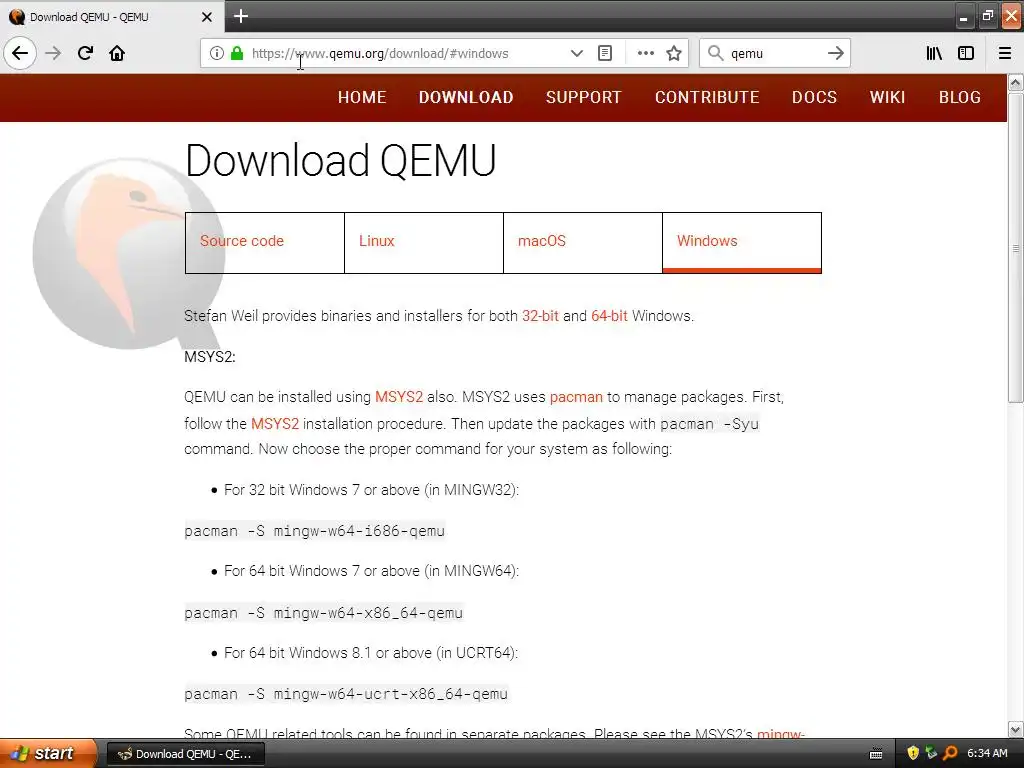Open the MSYS2 link after 'installed using'
The image size is (1024, 768).
tap(399, 397)
